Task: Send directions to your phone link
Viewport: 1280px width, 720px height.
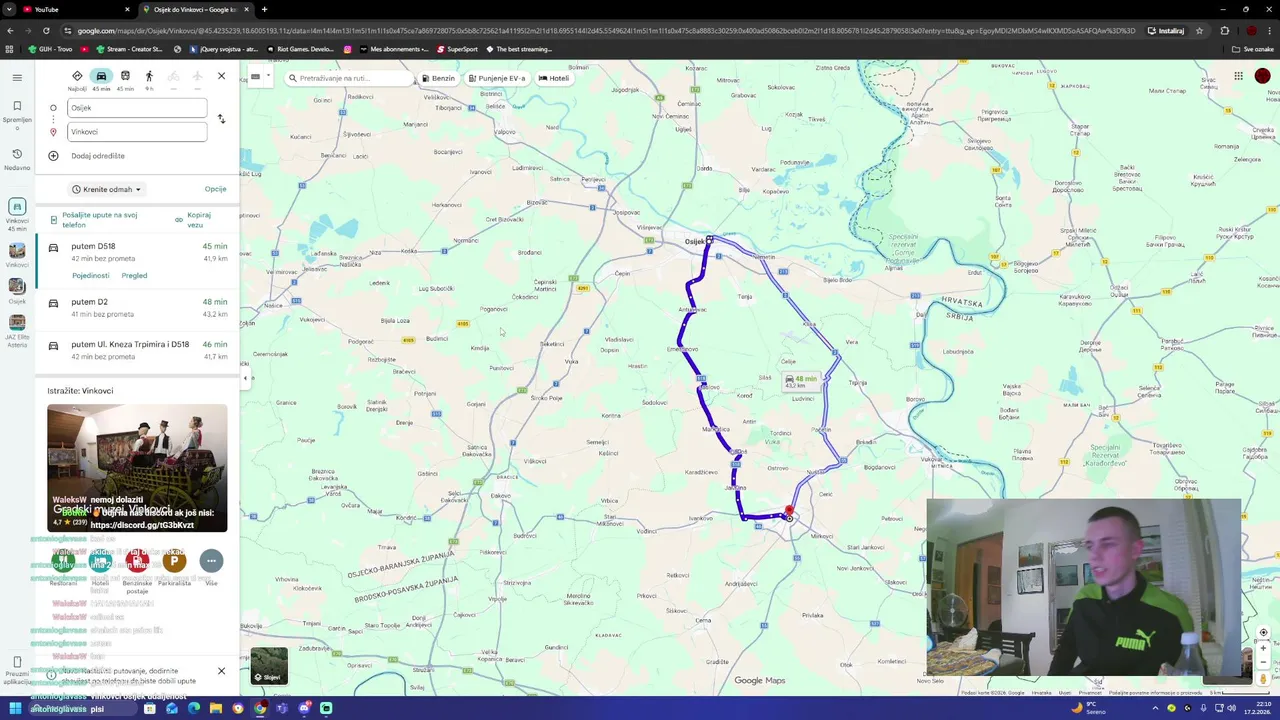Action: (x=99, y=219)
